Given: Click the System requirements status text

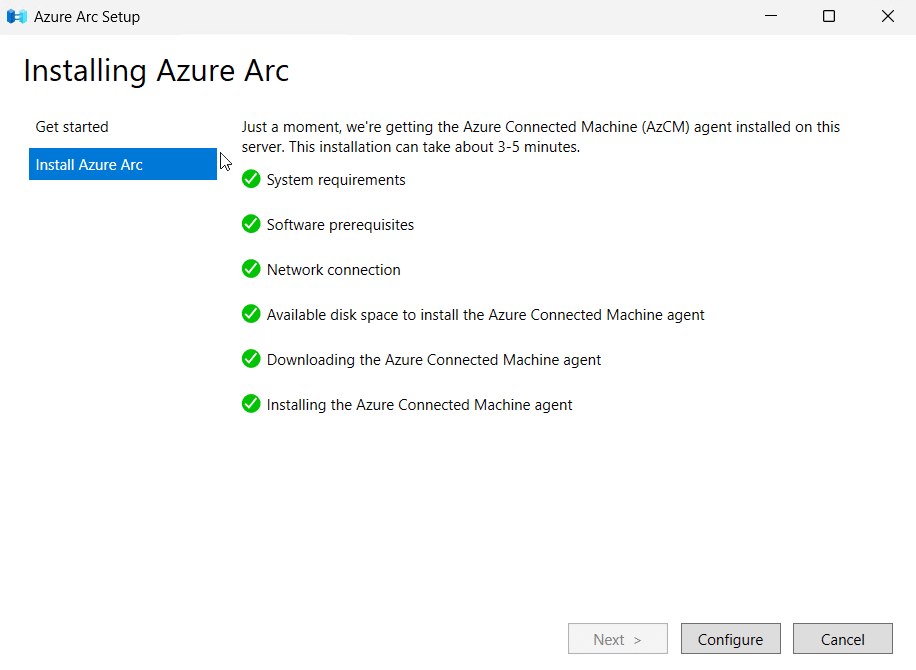Looking at the screenshot, I should pyautogui.click(x=336, y=179).
